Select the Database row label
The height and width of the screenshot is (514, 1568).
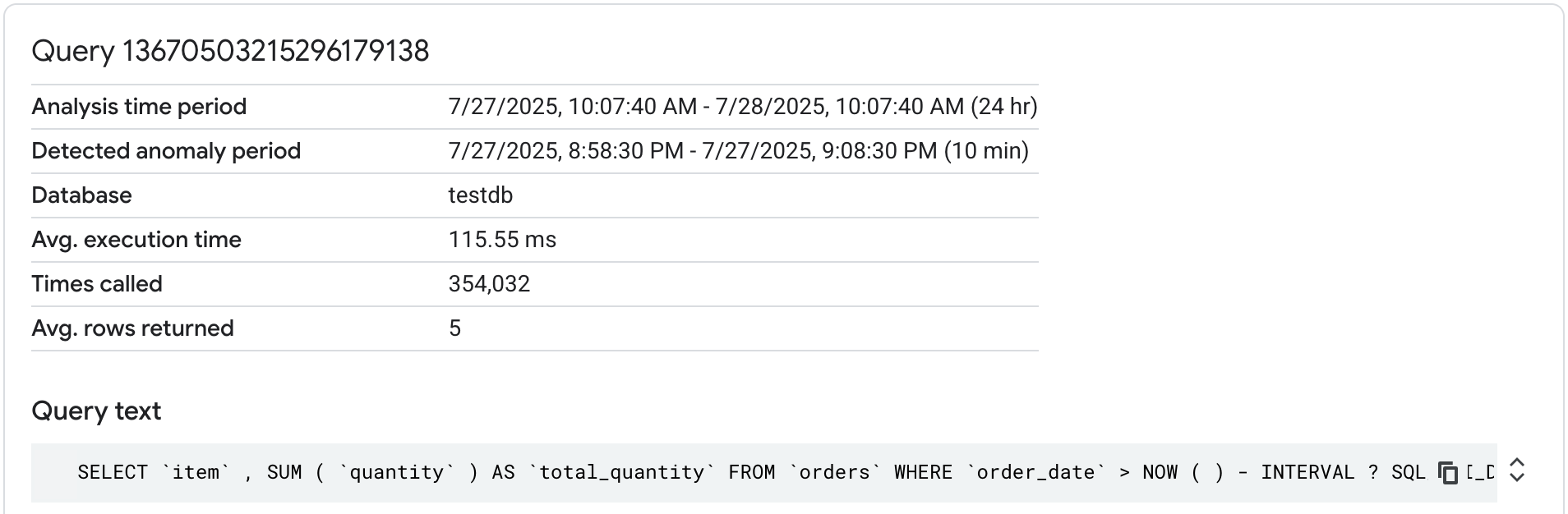coord(81,195)
